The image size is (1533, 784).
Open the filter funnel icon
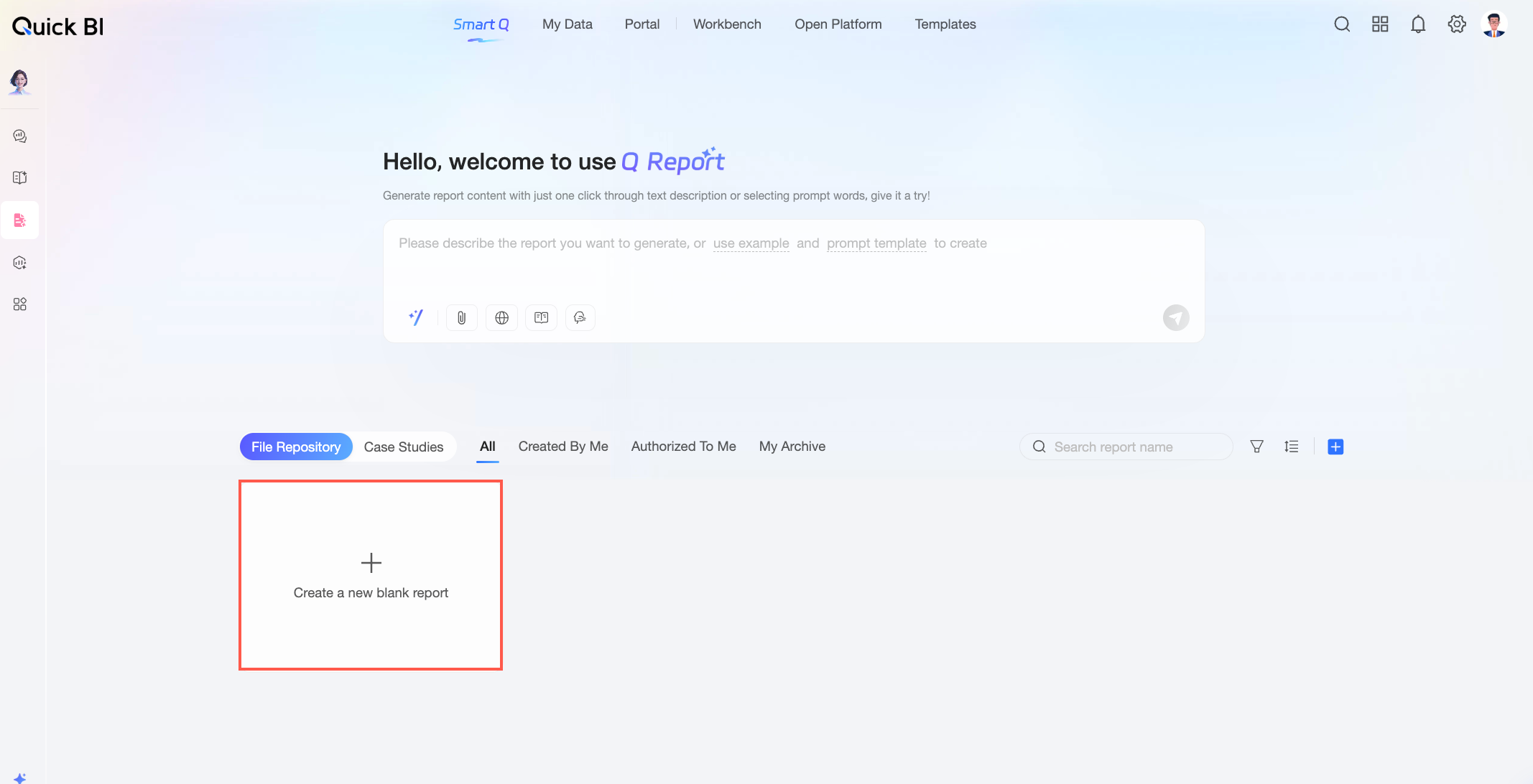[1256, 447]
